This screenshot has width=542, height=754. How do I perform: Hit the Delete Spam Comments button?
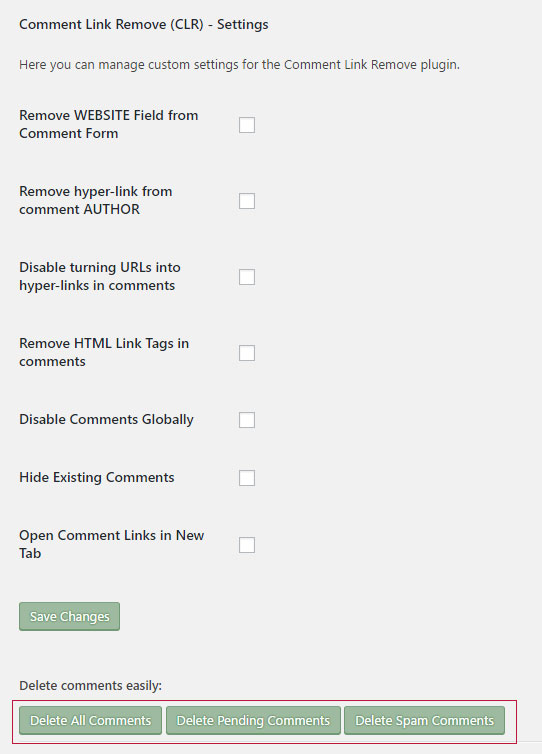point(424,720)
